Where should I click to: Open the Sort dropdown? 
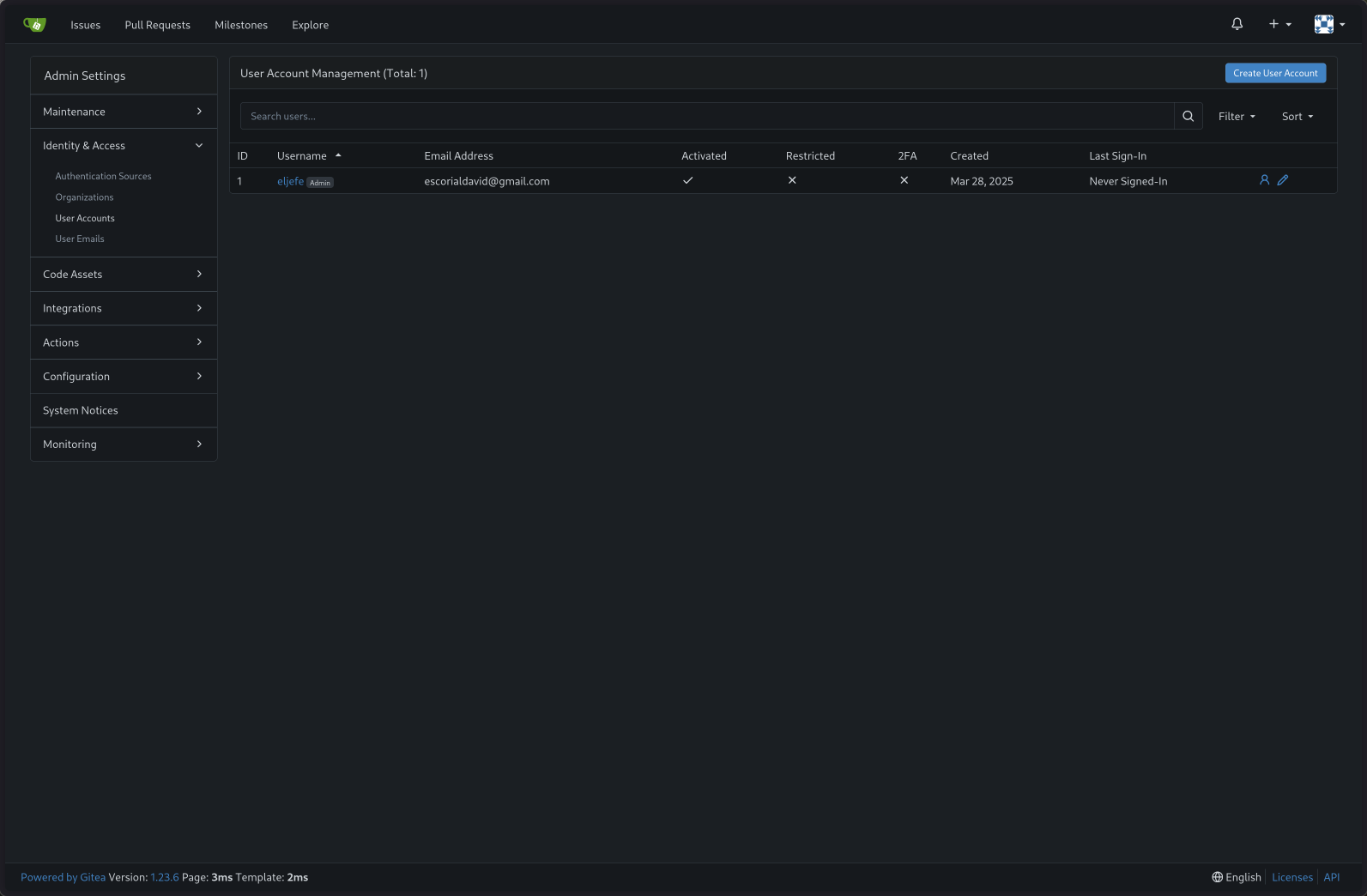tap(1297, 116)
